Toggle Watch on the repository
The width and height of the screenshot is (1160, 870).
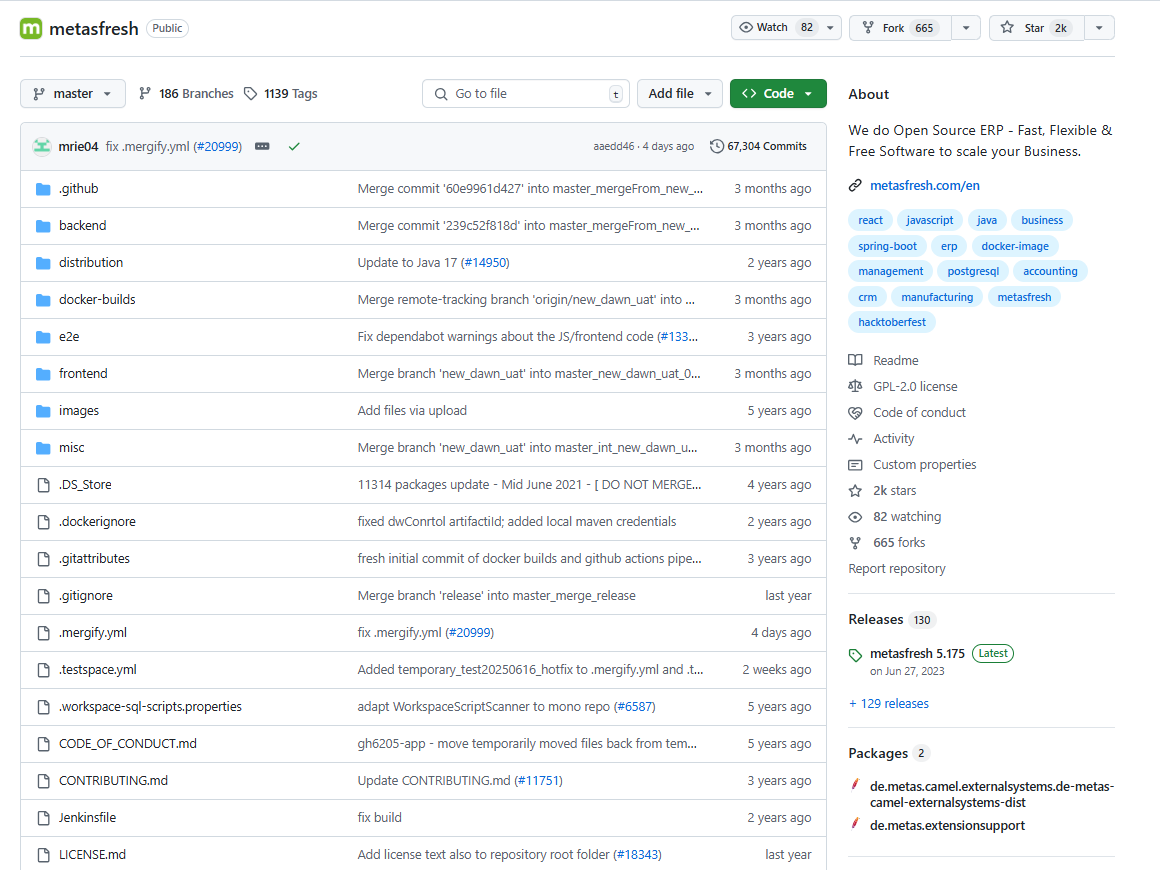tap(775, 27)
